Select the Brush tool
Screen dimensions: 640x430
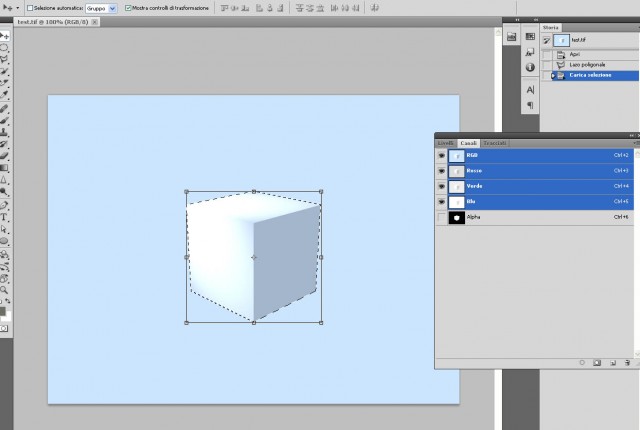(4, 120)
